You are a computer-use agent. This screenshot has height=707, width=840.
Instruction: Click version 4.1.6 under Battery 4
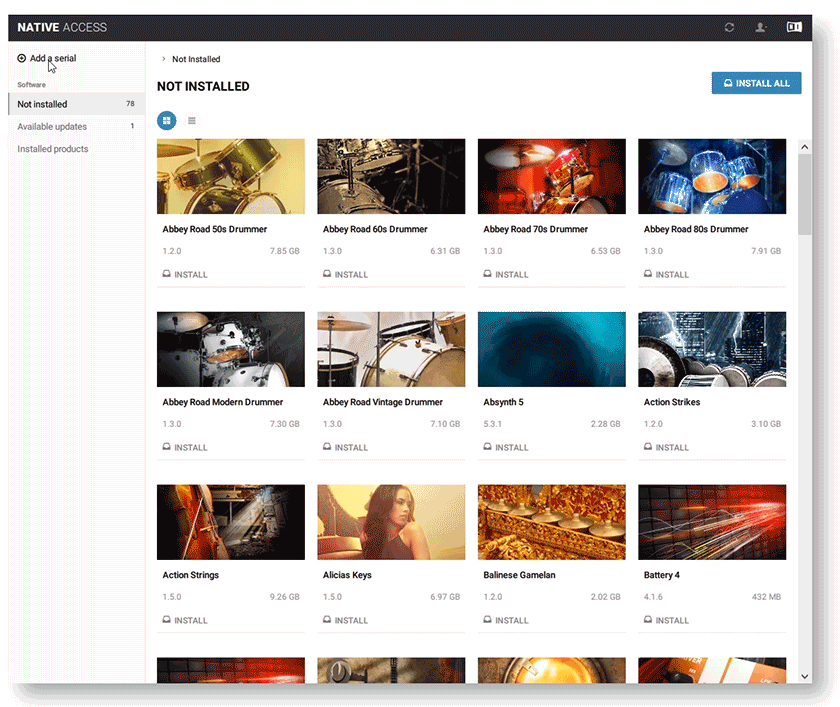point(653,597)
